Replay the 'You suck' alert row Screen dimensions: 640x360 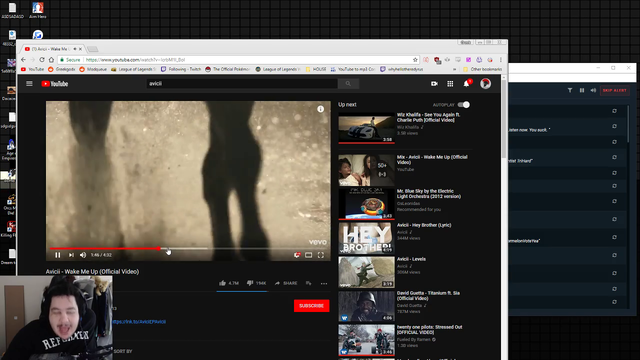click(x=614, y=127)
